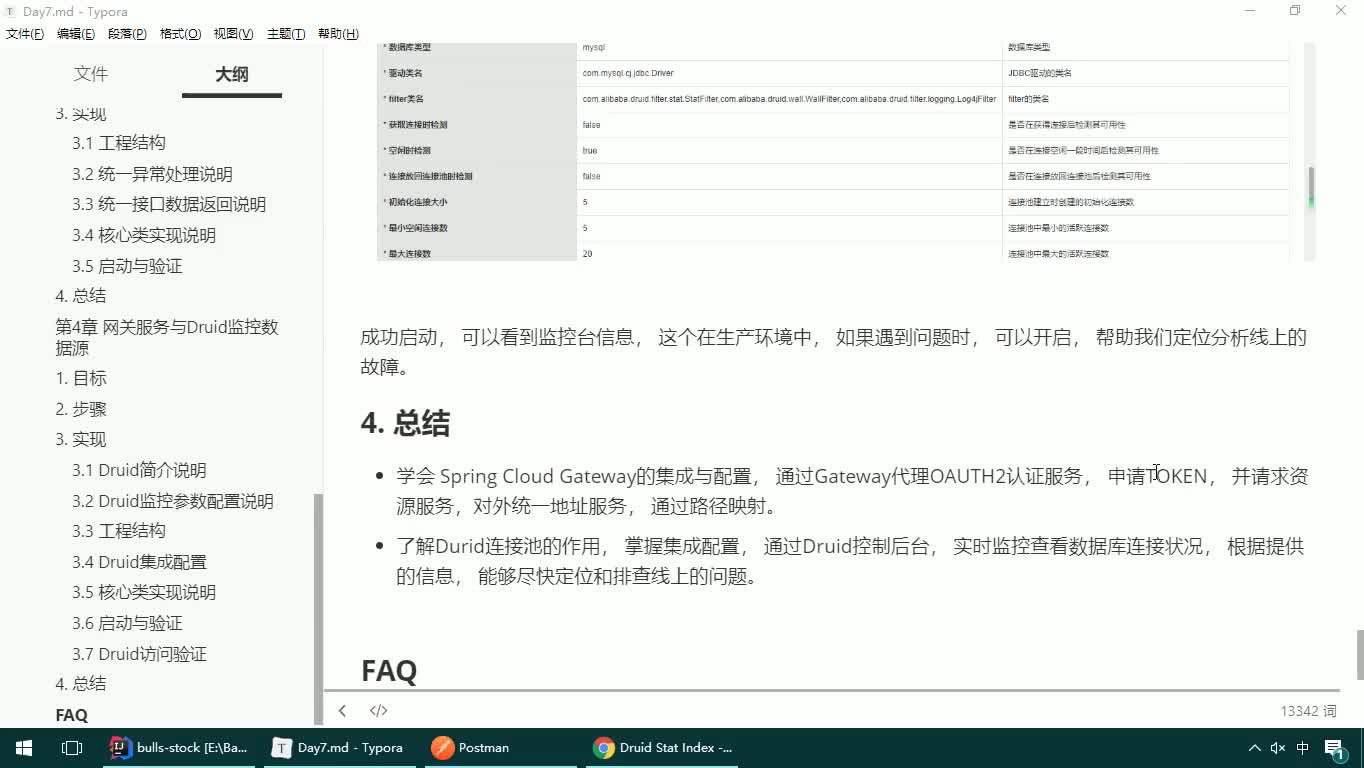
Task: Switch to bulls-stock IntelliJ taskbar window
Action: point(180,748)
